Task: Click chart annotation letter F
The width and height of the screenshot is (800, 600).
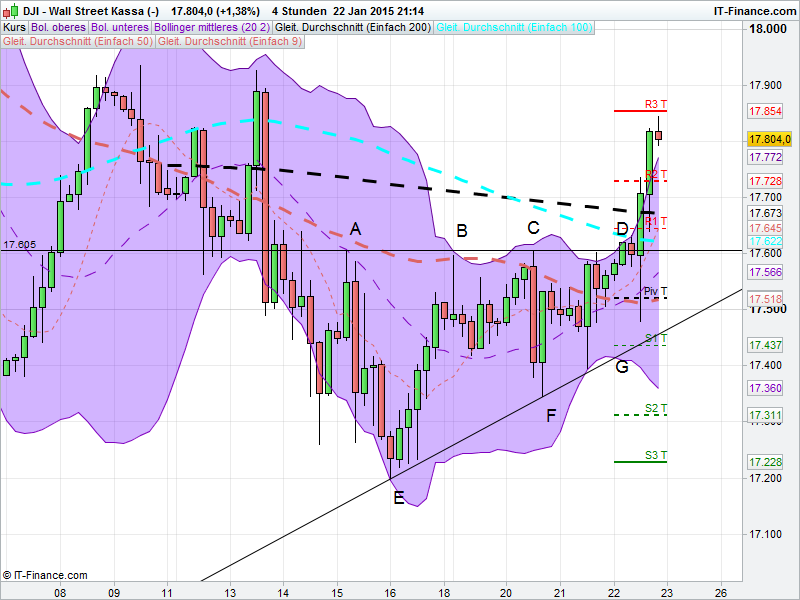Action: tap(551, 416)
